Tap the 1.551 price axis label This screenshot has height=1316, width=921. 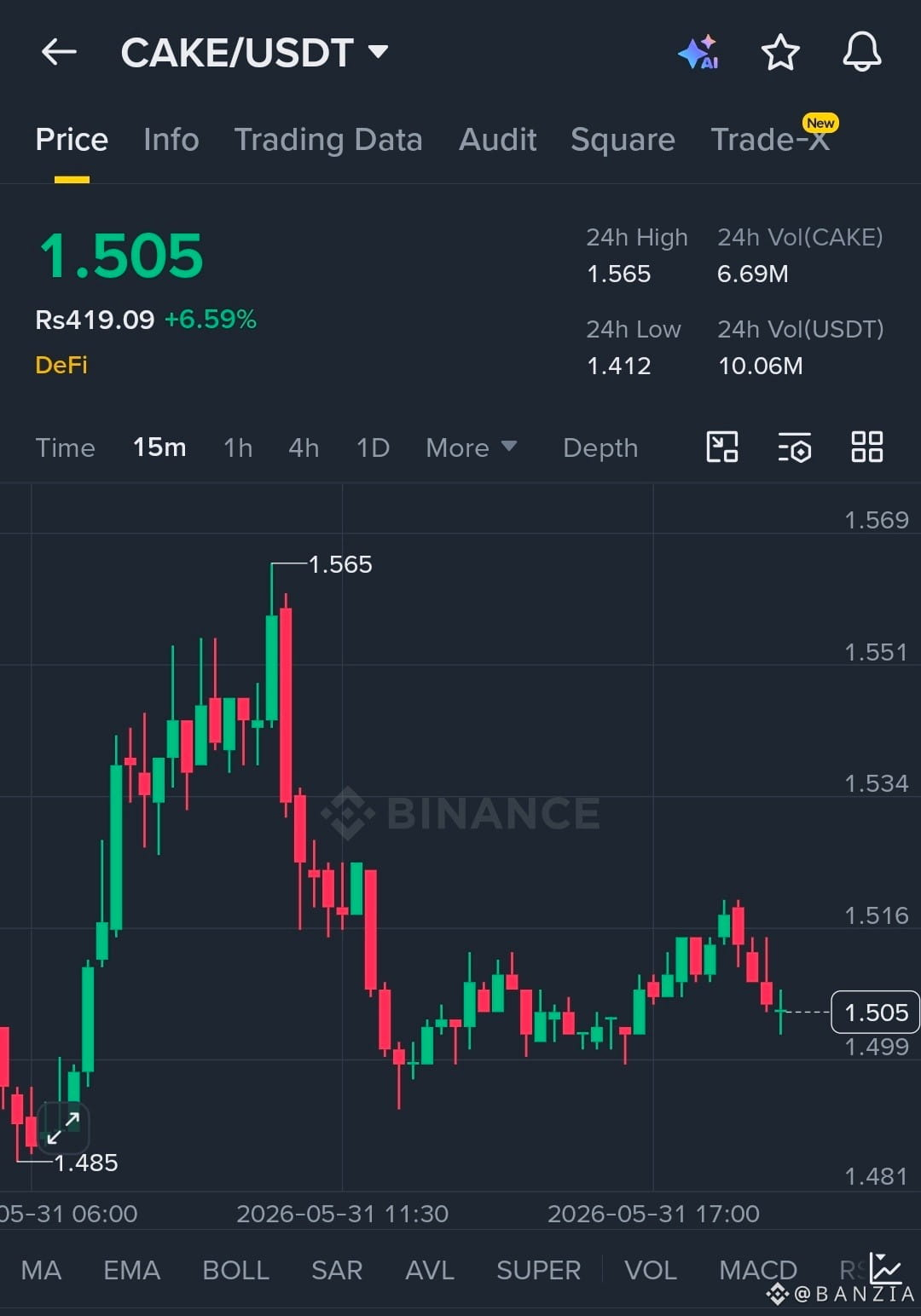[877, 652]
